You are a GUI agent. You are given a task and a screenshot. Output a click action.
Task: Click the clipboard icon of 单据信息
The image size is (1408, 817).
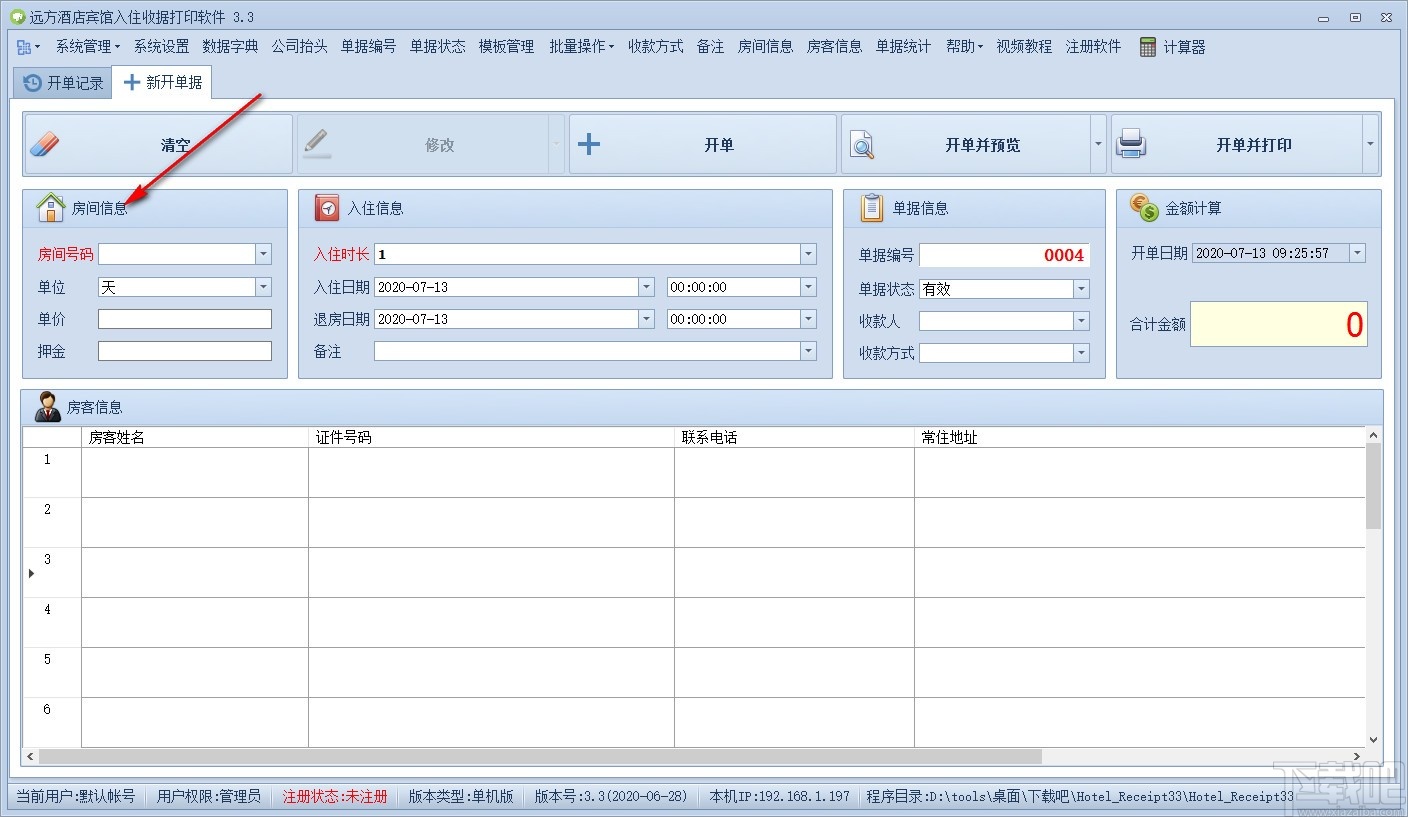(872, 208)
